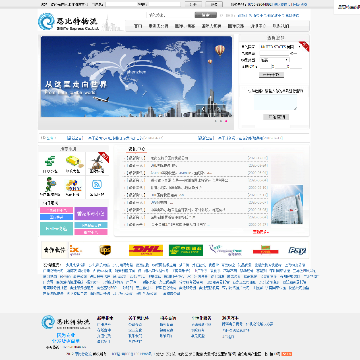Click the hot air balloon on the banner
This screenshot has height=360, width=360.
tap(220, 50)
